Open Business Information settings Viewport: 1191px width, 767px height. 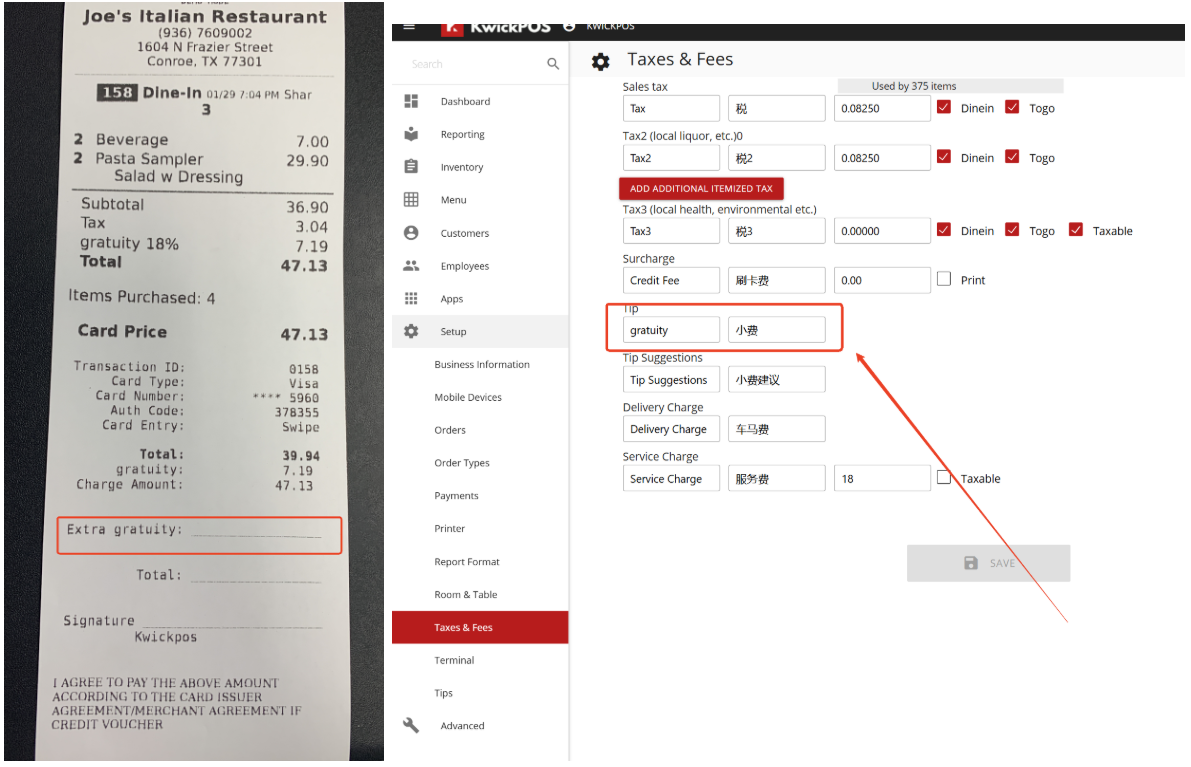point(480,364)
